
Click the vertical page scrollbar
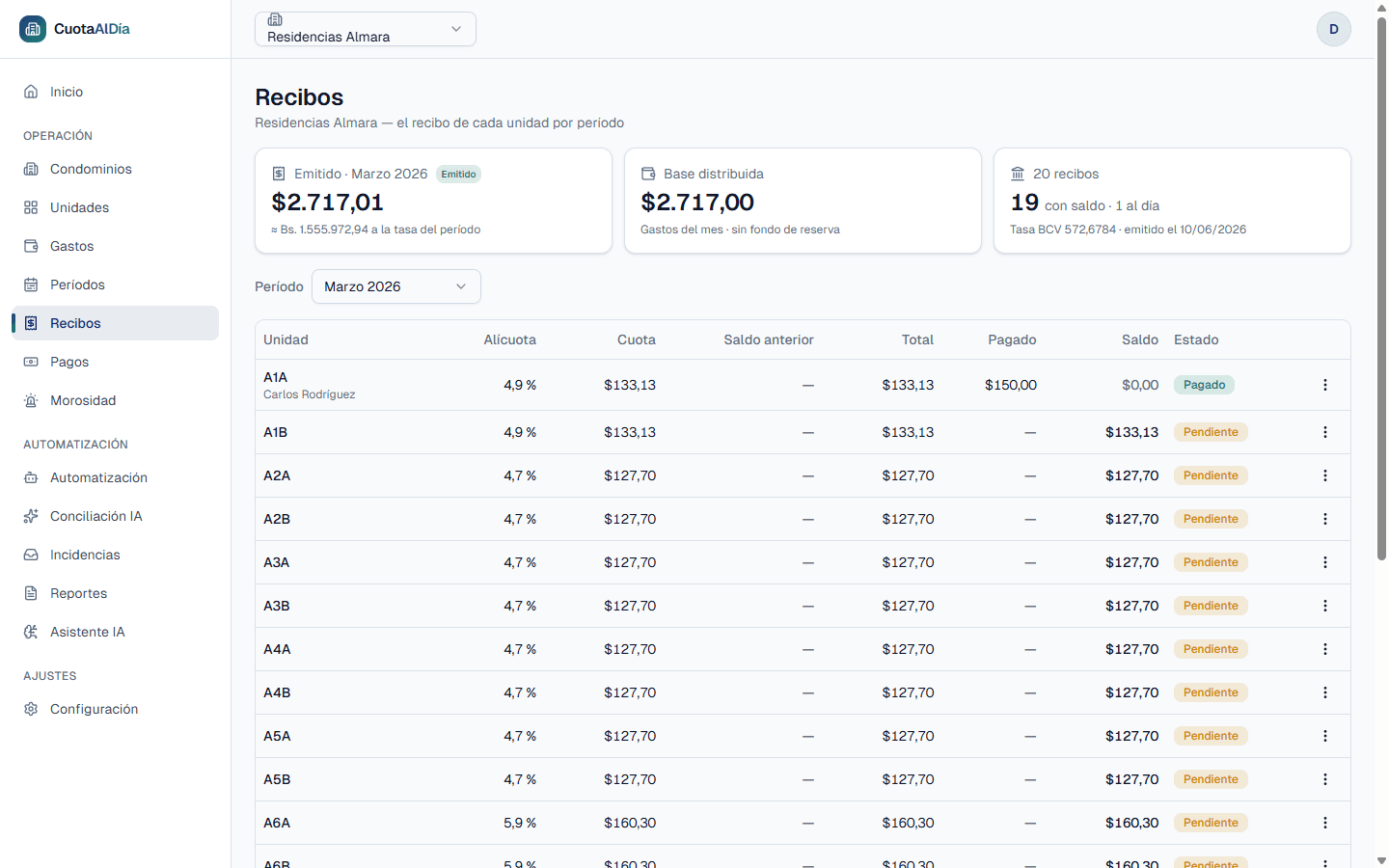point(1381,289)
